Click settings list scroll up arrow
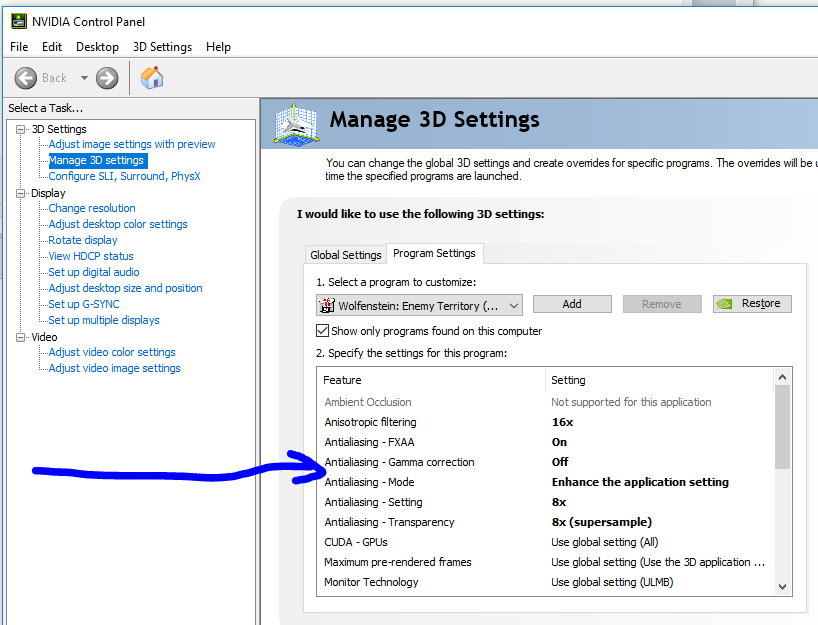This screenshot has width=818, height=625. (x=782, y=377)
